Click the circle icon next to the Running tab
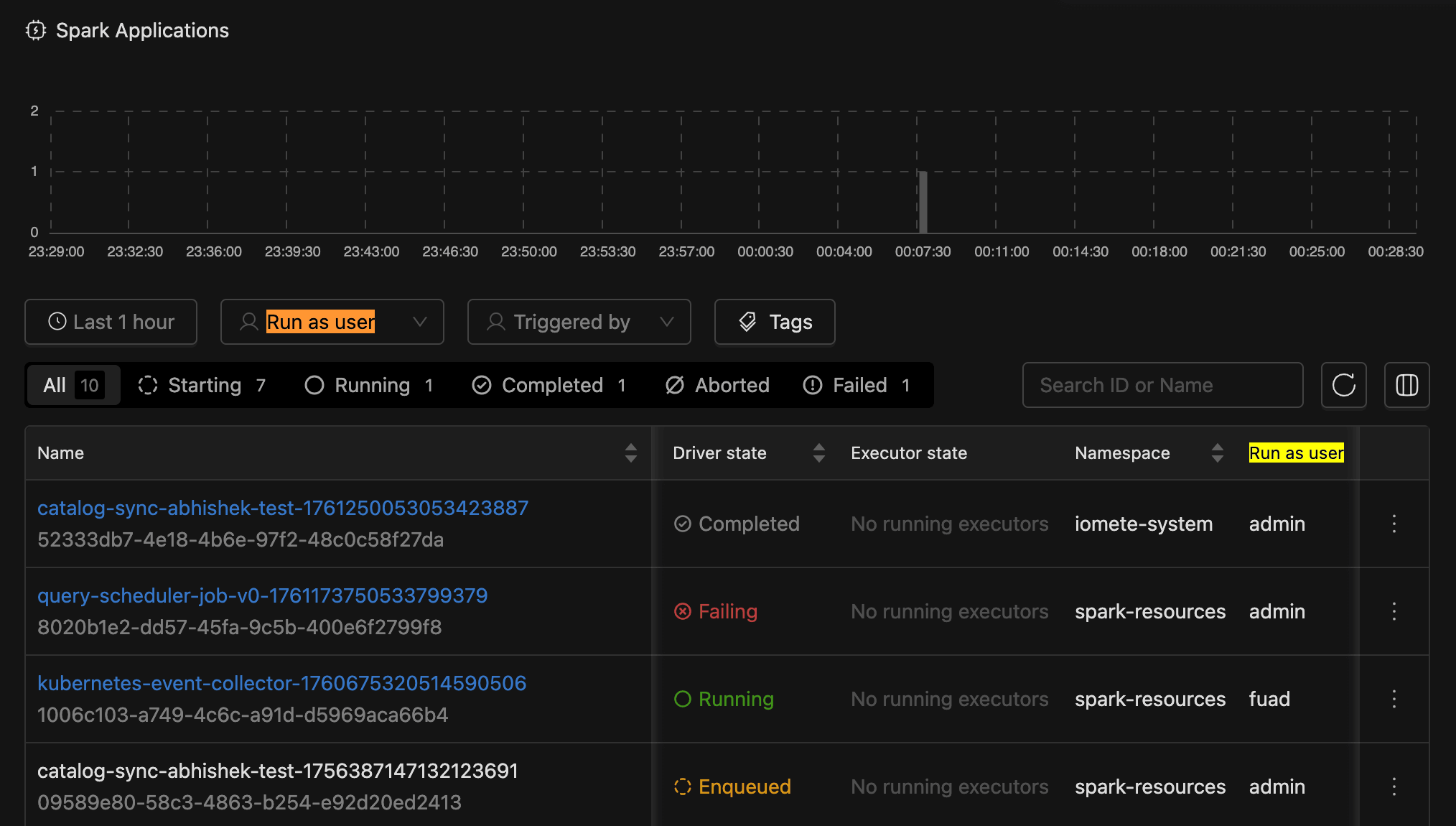 (x=314, y=385)
